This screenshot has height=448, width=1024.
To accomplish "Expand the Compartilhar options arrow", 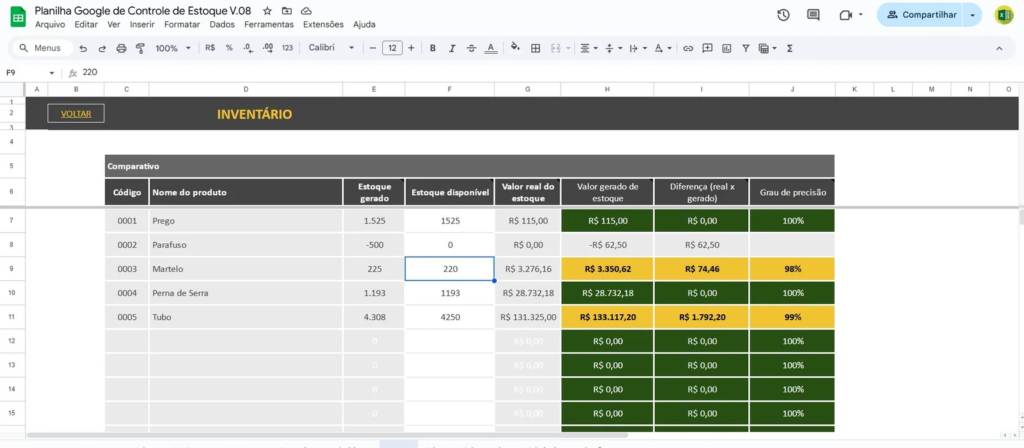I will click(x=973, y=15).
